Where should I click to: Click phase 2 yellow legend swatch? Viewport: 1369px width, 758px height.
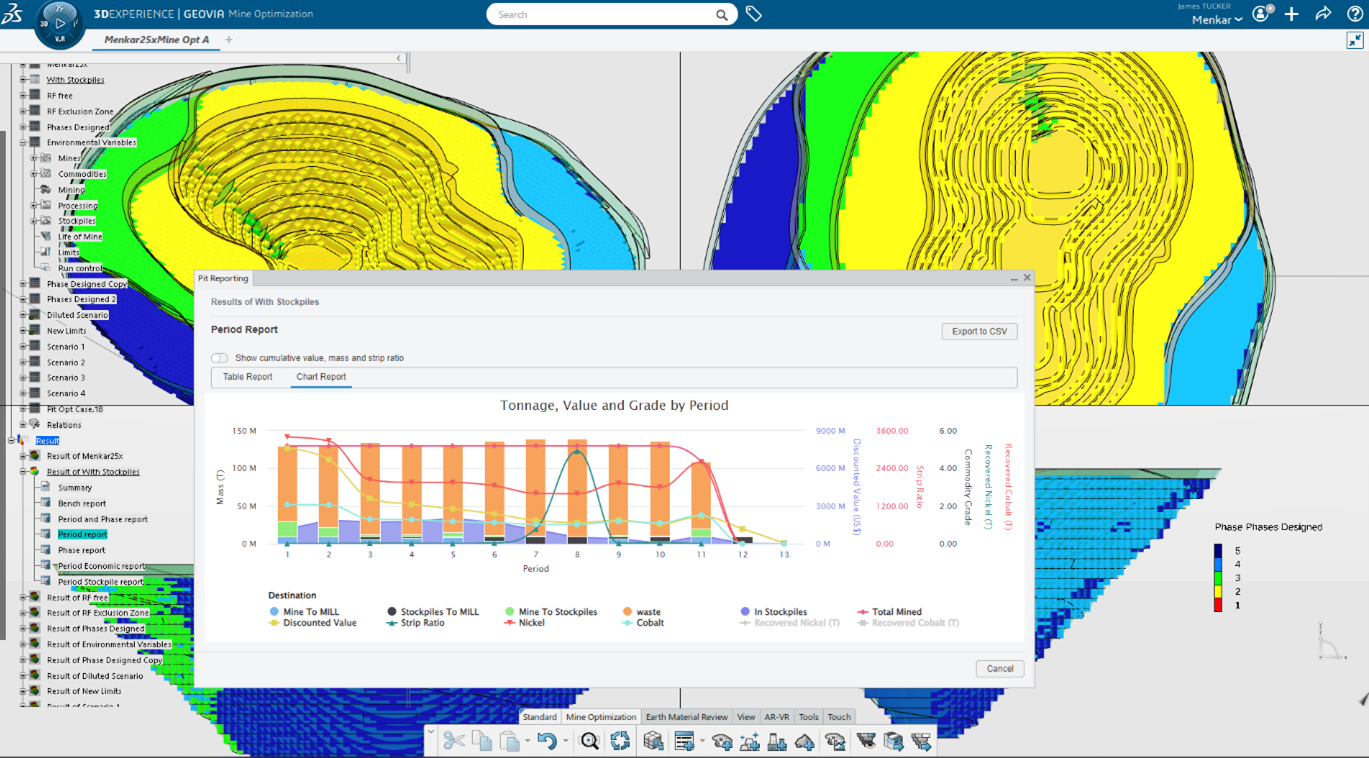pyautogui.click(x=1218, y=592)
